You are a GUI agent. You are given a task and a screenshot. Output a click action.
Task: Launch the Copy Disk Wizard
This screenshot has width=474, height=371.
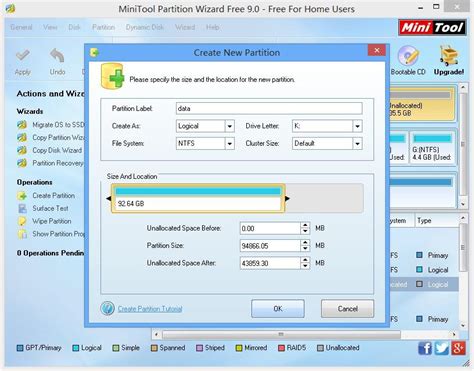point(50,150)
